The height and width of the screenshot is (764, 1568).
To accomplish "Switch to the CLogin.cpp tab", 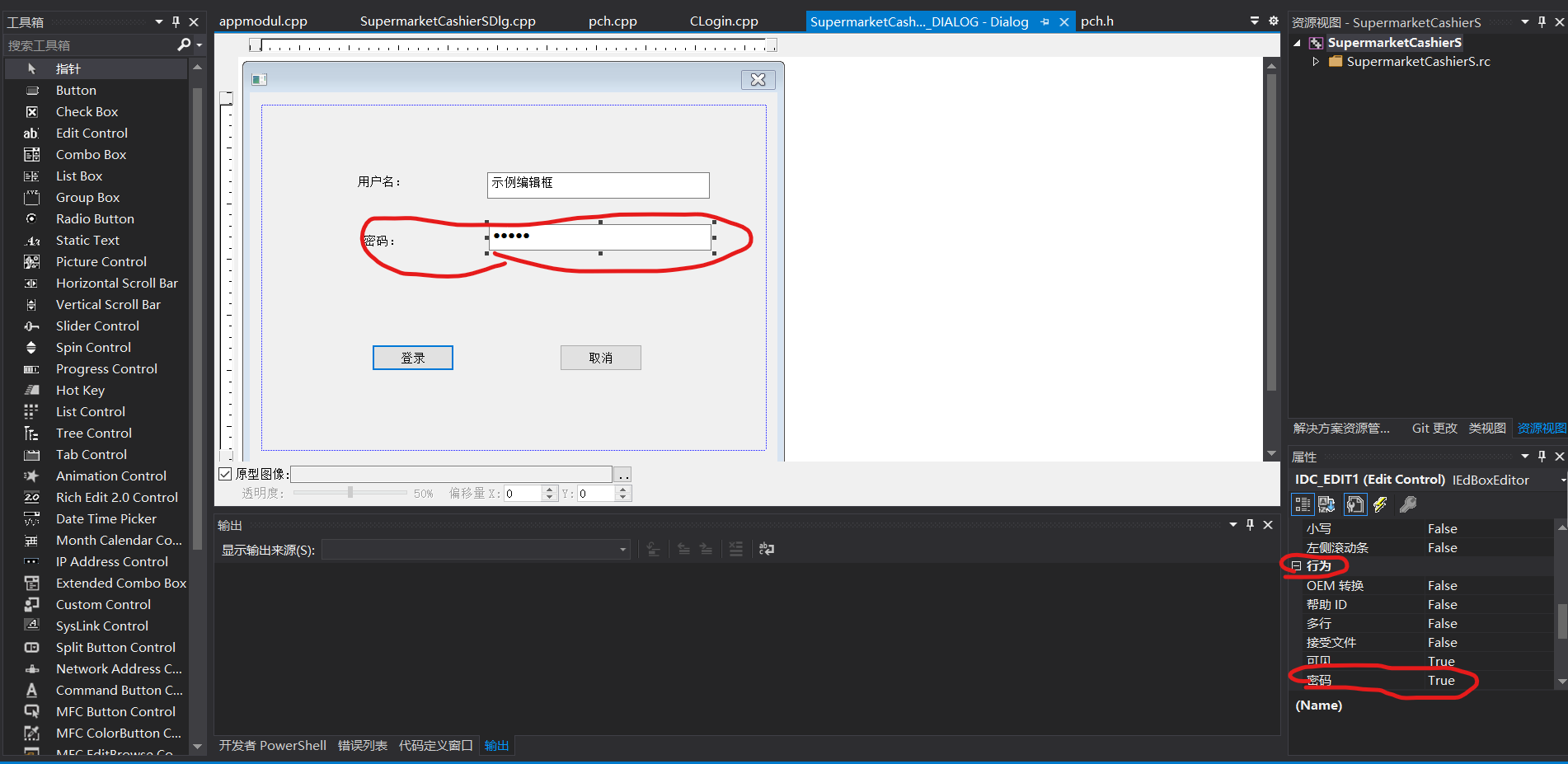I will tap(723, 21).
